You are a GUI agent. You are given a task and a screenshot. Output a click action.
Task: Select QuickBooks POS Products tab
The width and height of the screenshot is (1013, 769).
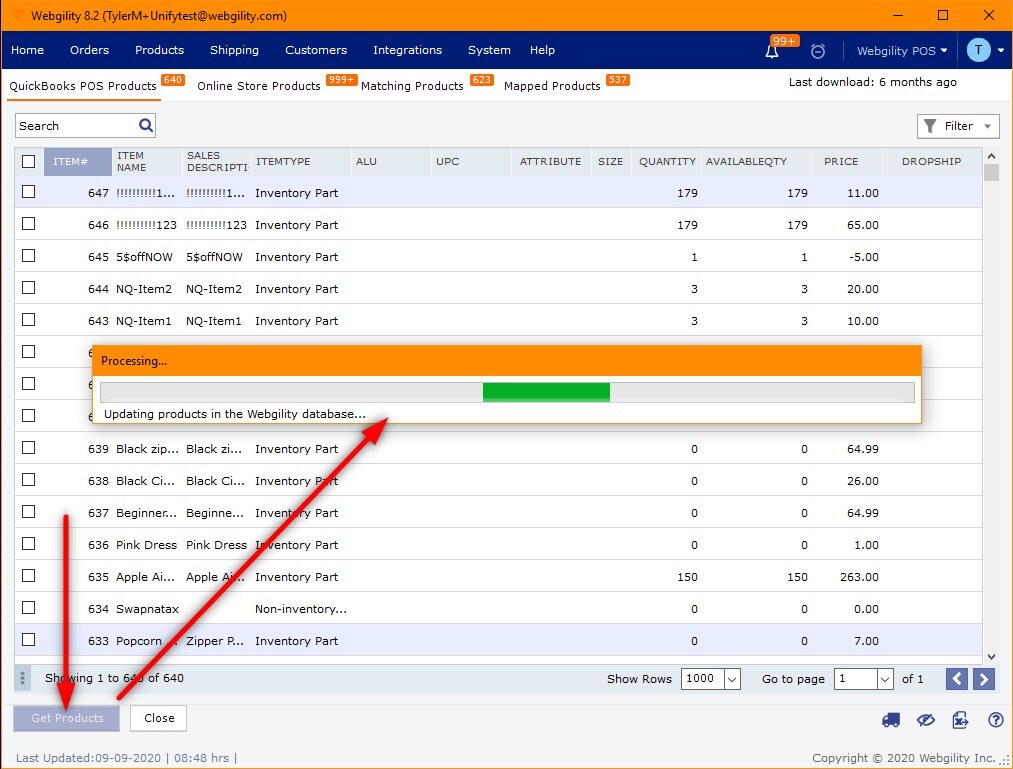tap(83, 86)
